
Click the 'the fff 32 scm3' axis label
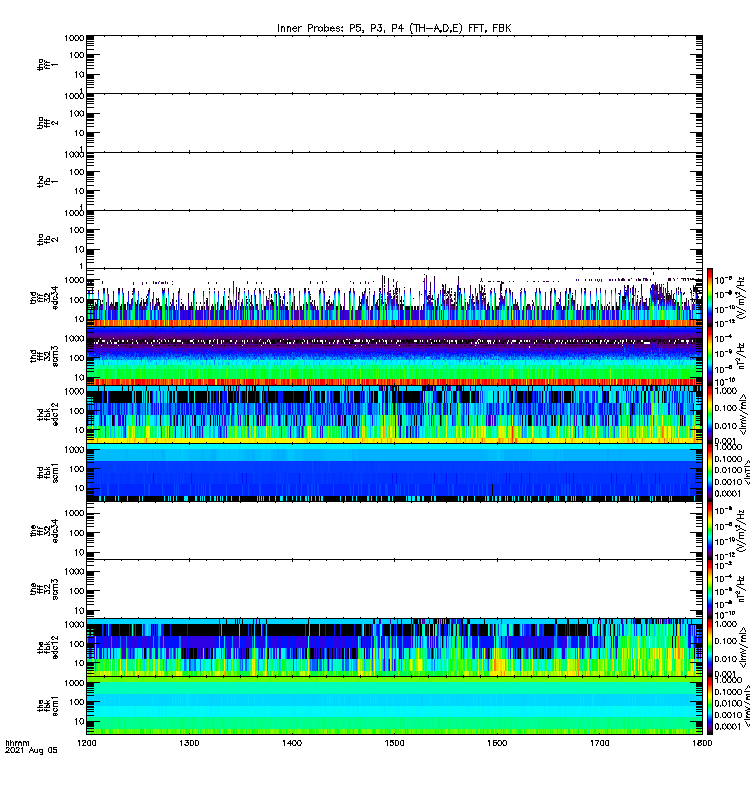point(44,589)
